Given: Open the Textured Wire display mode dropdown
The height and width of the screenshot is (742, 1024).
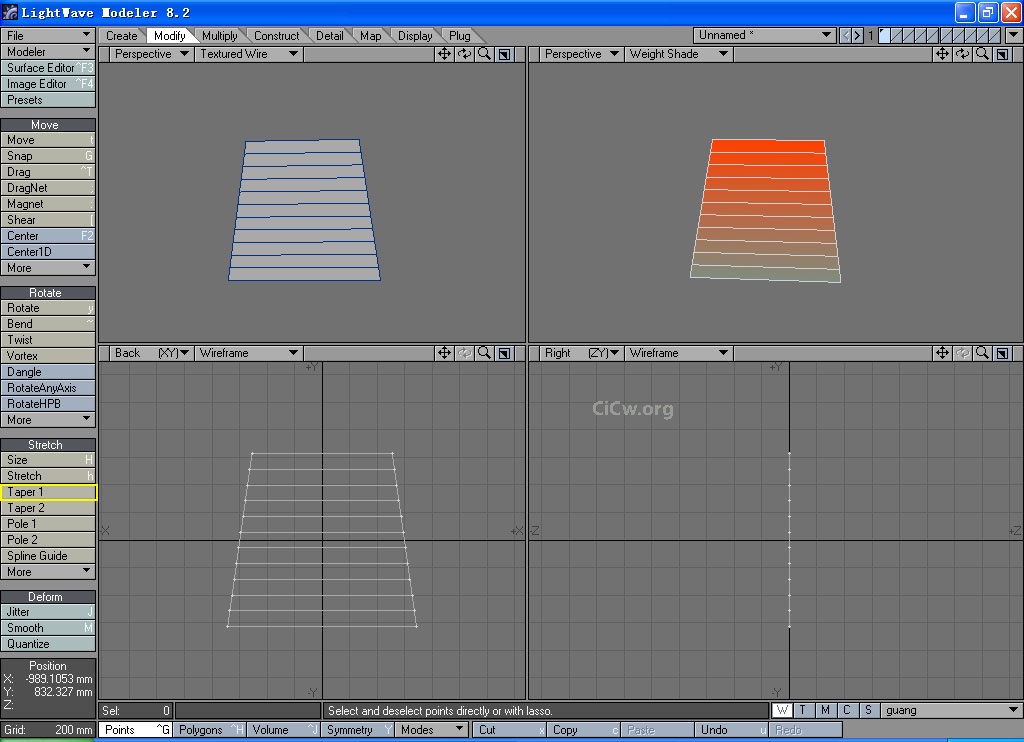Looking at the screenshot, I should (x=249, y=54).
